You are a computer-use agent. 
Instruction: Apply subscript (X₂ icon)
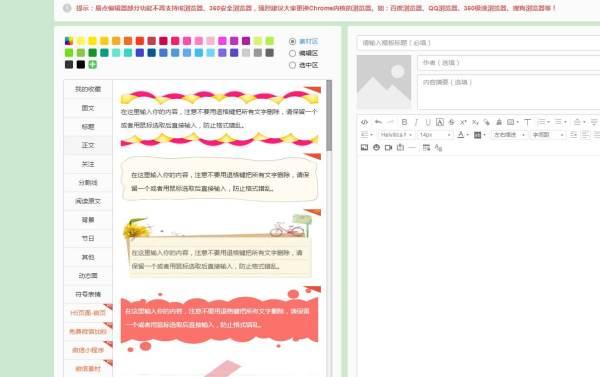point(475,122)
